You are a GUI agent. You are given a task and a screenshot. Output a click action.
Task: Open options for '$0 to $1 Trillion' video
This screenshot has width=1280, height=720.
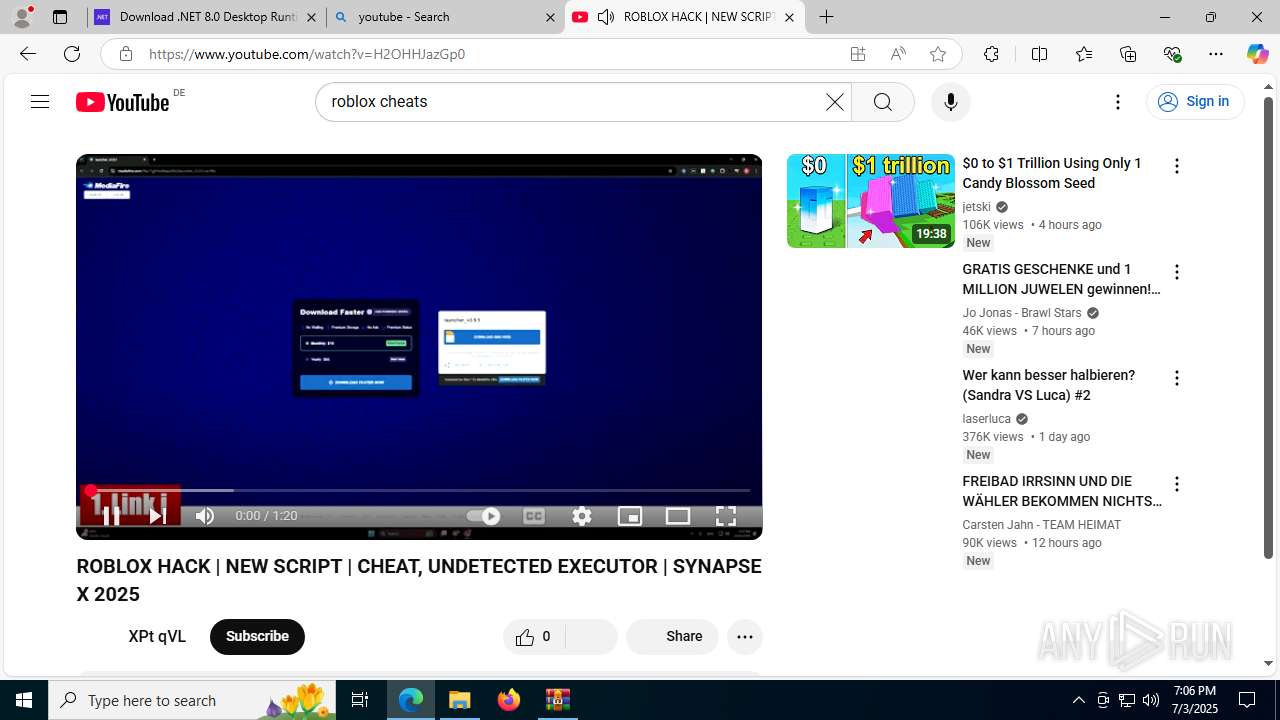[x=1177, y=166]
